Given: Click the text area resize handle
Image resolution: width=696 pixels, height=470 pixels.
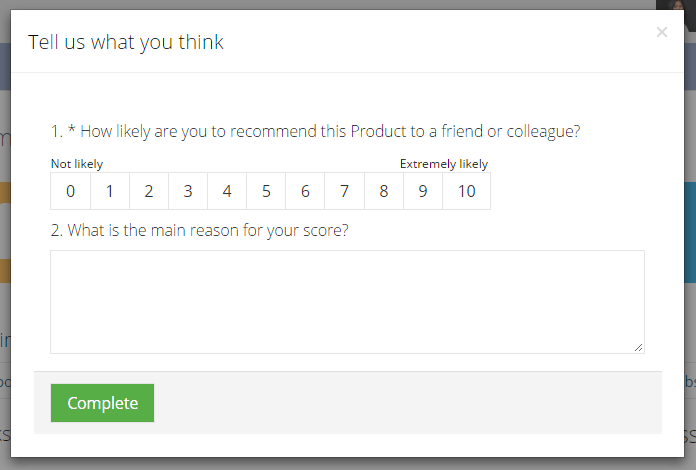Looking at the screenshot, I should click(638, 348).
